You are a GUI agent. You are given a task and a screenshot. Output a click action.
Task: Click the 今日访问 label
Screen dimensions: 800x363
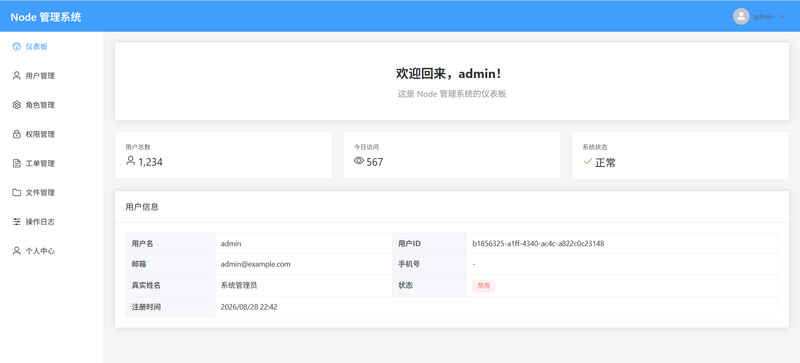pyautogui.click(x=366, y=147)
